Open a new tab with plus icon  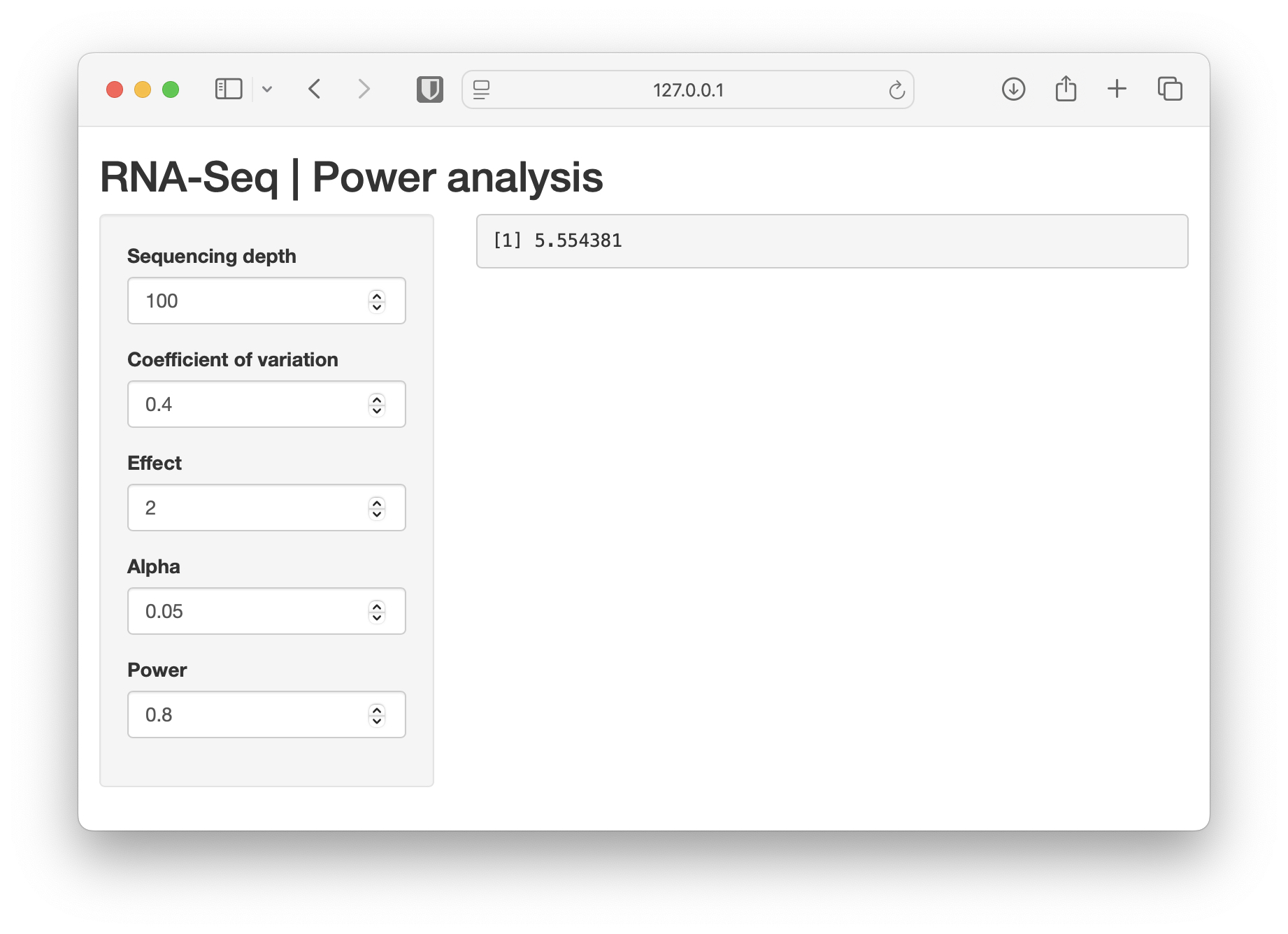pos(1117,89)
